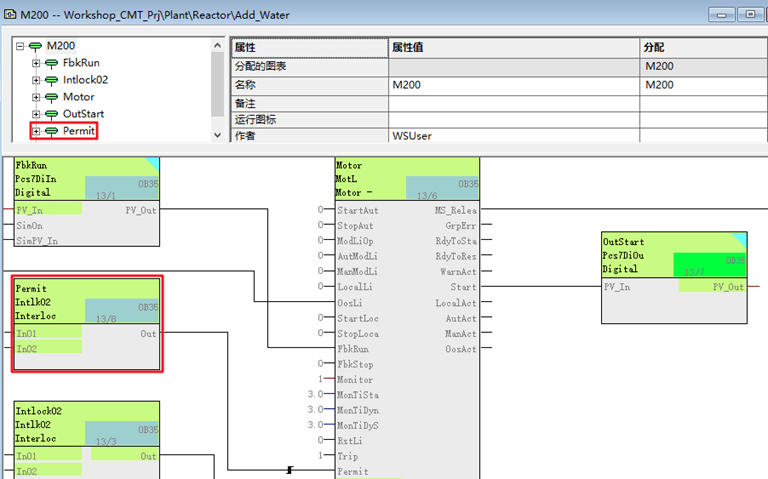
Task: Select the OutStart tree item
Action: [83, 114]
